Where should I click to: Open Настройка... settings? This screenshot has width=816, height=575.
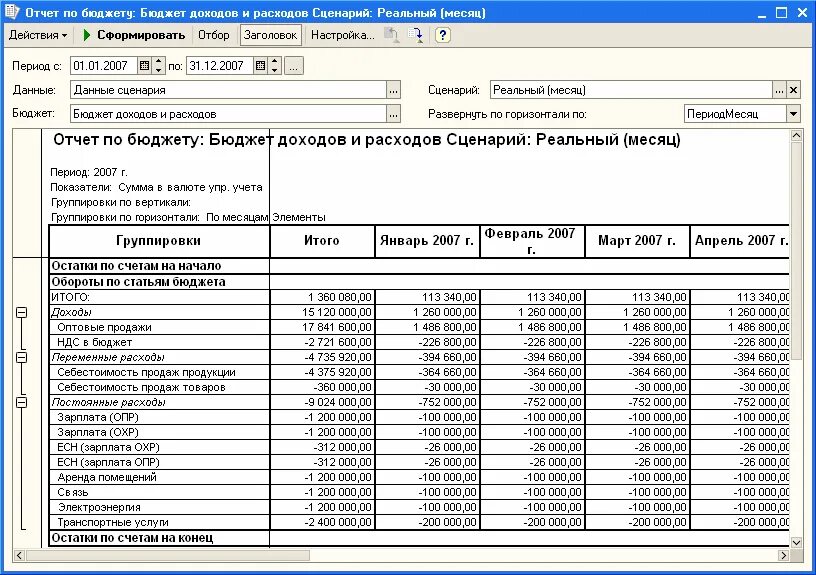click(x=342, y=35)
